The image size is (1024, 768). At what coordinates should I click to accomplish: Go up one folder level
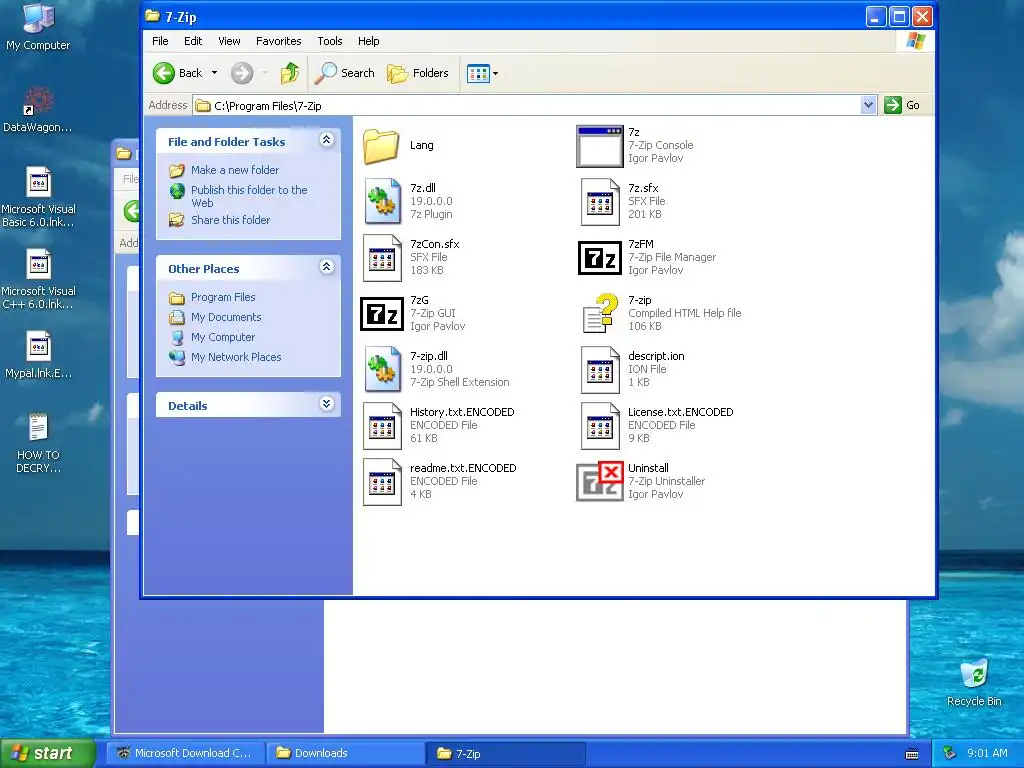tap(289, 73)
